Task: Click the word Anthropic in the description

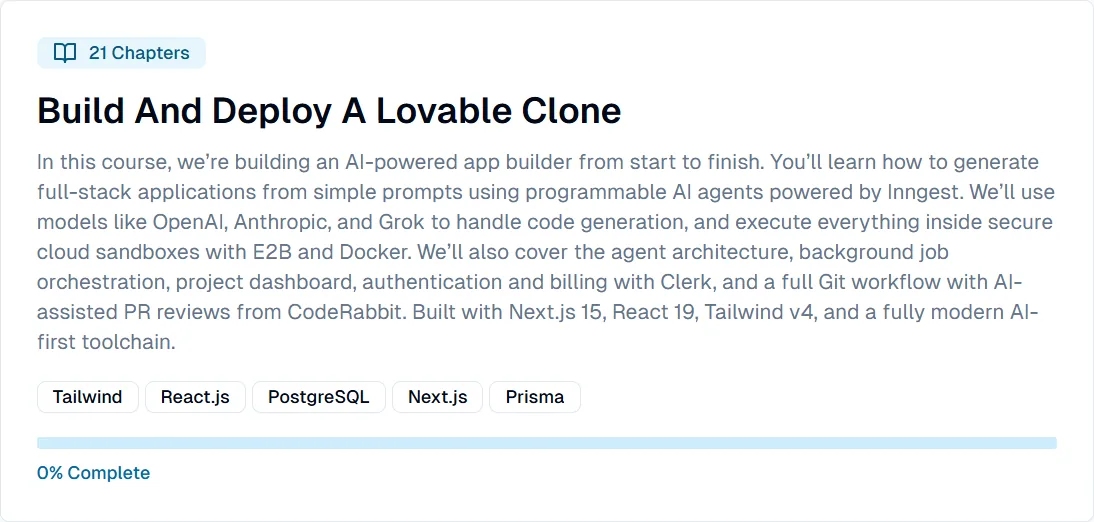Action: point(277,223)
